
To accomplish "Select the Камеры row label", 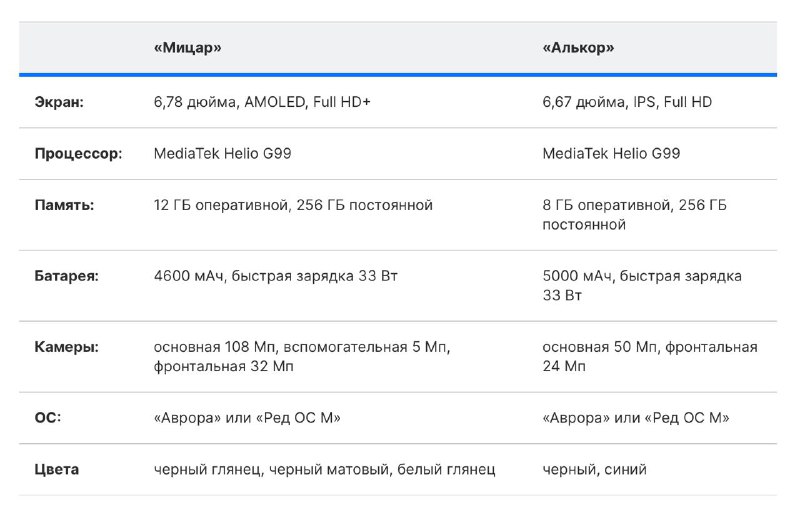I will point(66,347).
